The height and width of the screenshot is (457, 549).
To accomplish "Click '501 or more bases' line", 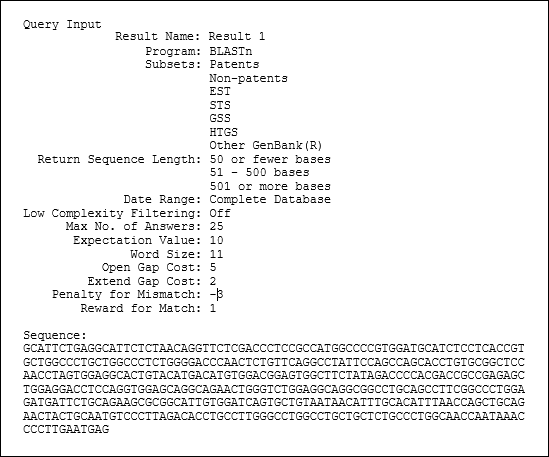I will (x=270, y=186).
